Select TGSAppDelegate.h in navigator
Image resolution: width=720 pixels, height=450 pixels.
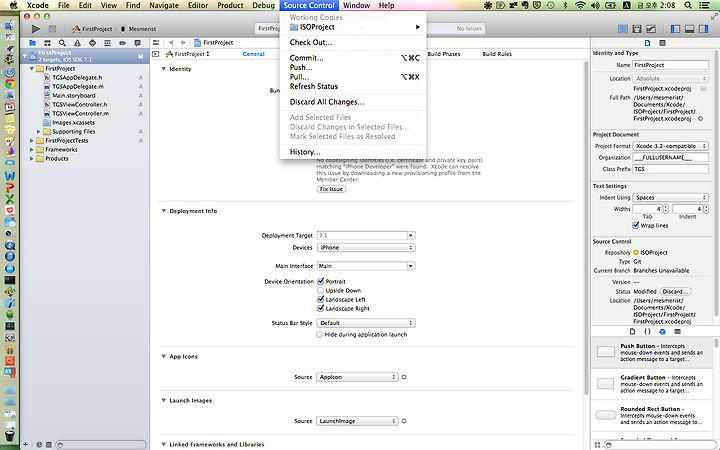point(77,78)
